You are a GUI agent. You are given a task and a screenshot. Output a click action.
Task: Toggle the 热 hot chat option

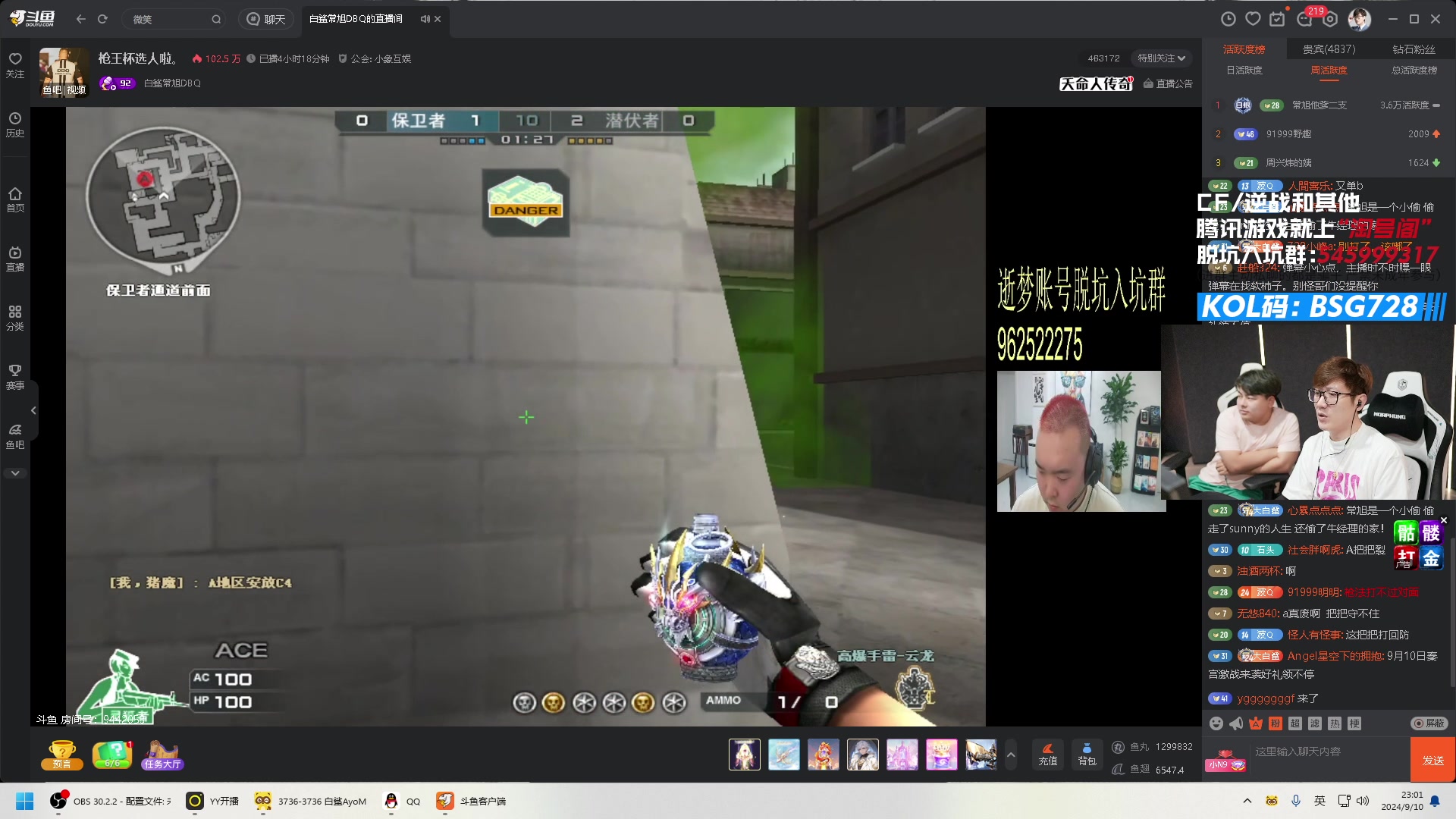pos(1335,723)
